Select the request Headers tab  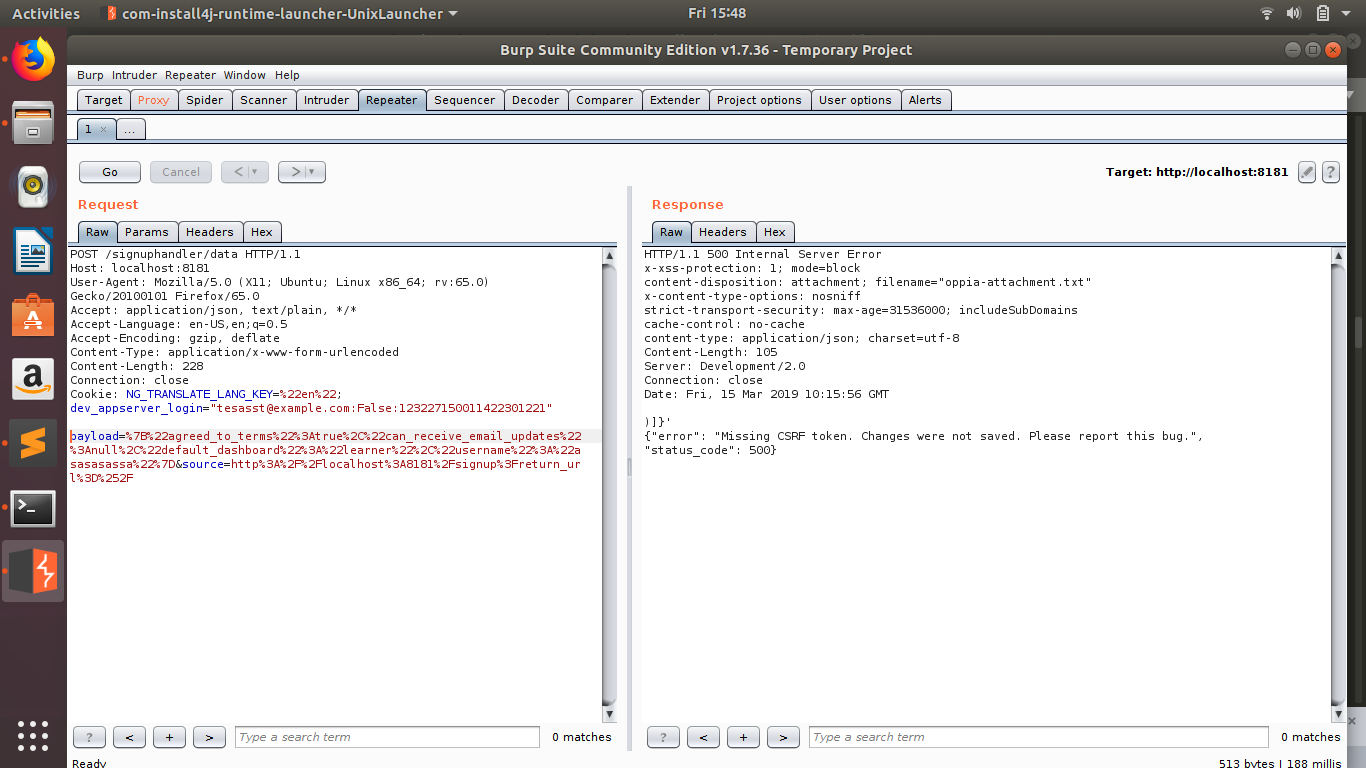point(210,232)
